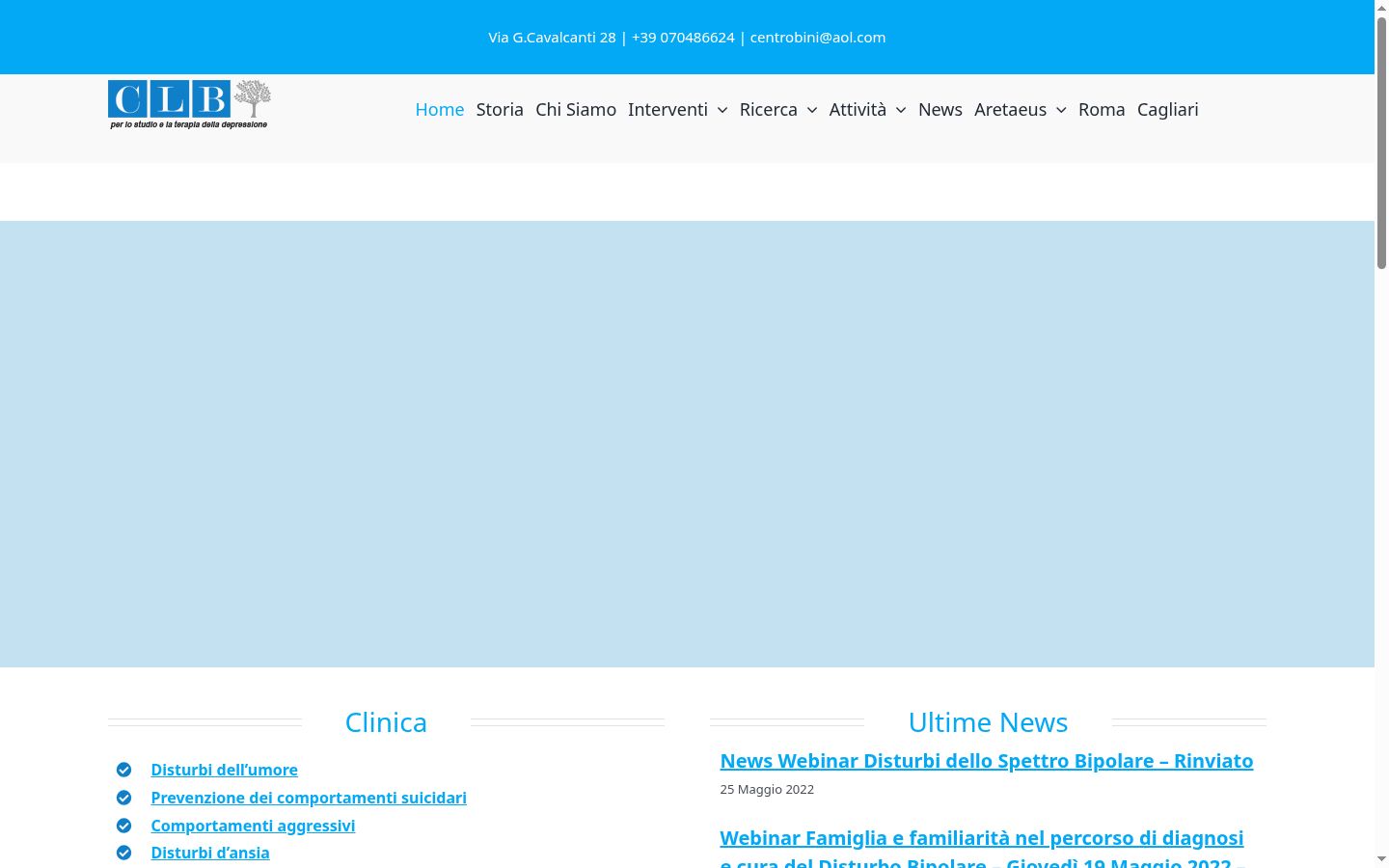Open the Attività menu label

858,110
